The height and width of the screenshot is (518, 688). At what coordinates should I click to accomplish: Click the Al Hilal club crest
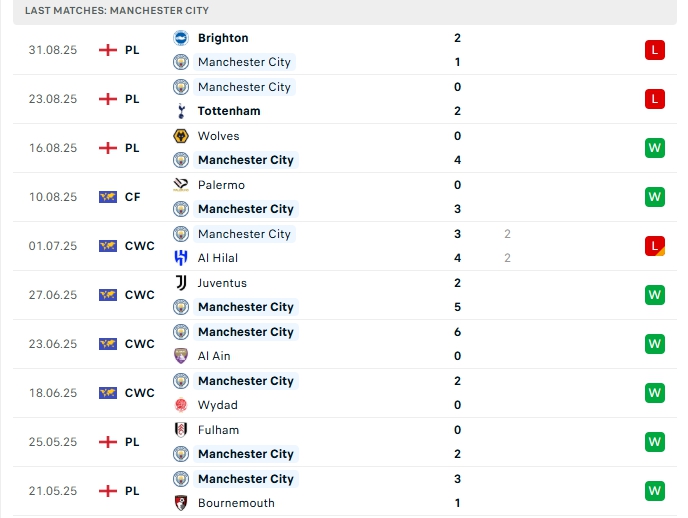click(181, 258)
